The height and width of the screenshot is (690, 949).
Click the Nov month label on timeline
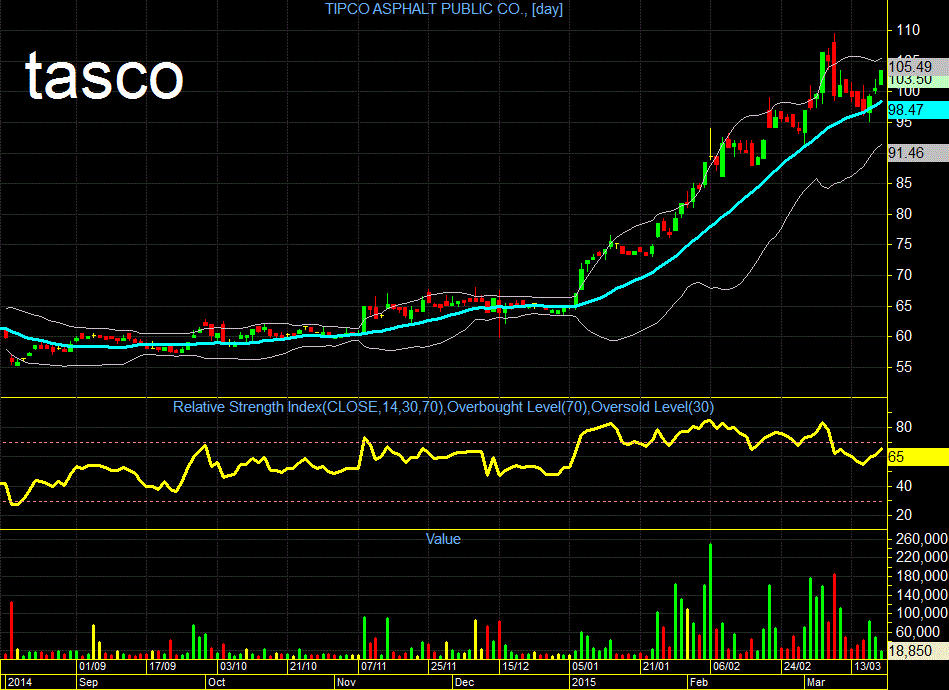tap(346, 682)
